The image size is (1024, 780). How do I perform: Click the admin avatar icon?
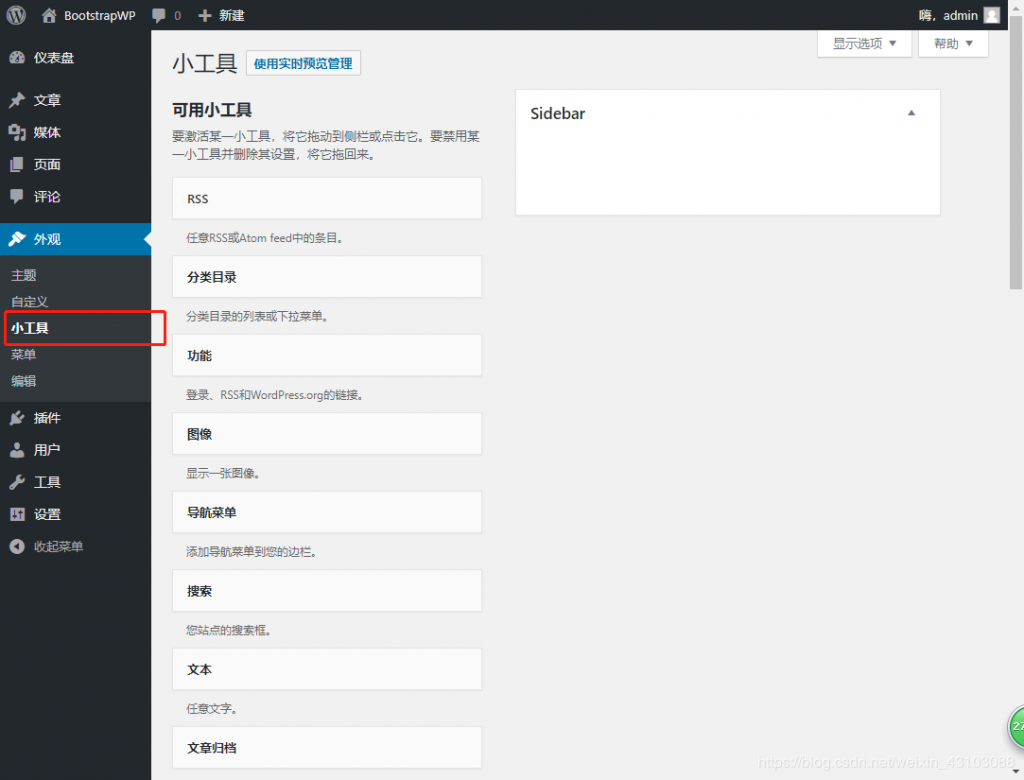[991, 15]
